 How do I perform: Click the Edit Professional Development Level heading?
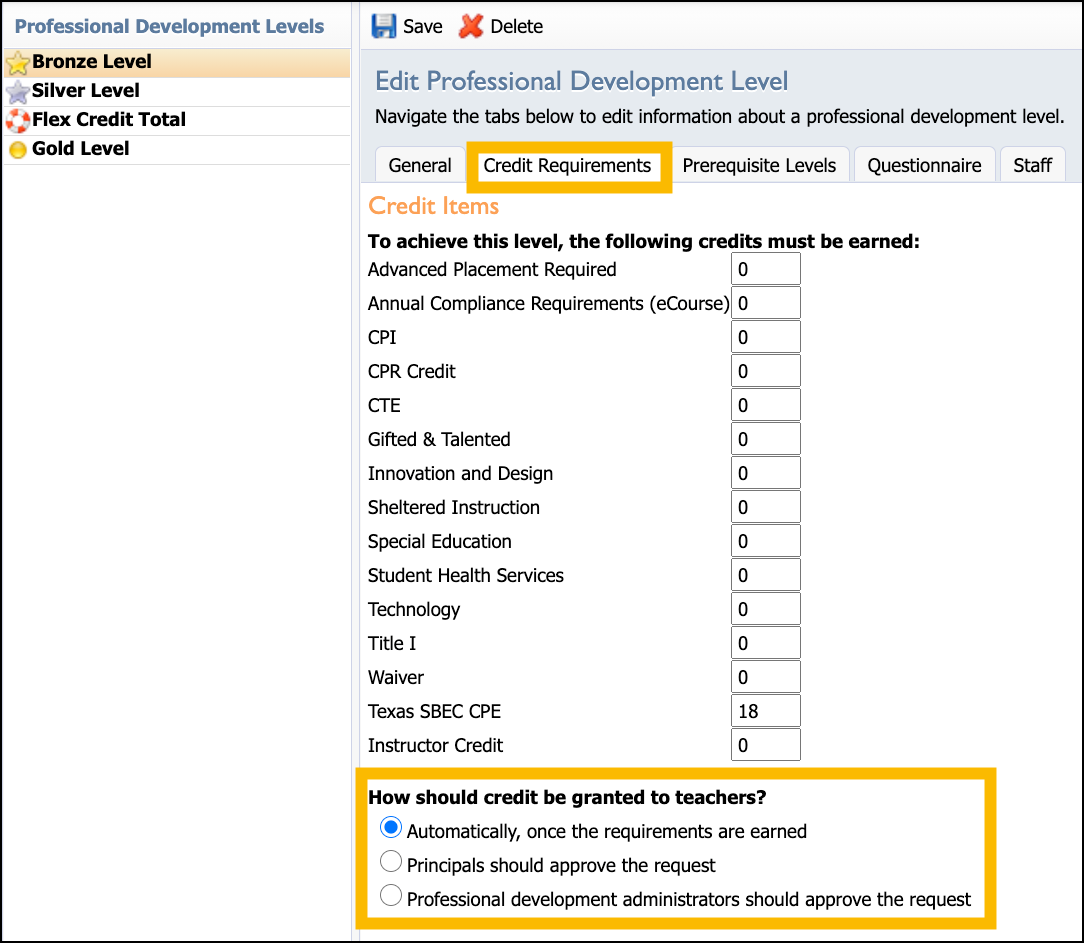click(581, 82)
